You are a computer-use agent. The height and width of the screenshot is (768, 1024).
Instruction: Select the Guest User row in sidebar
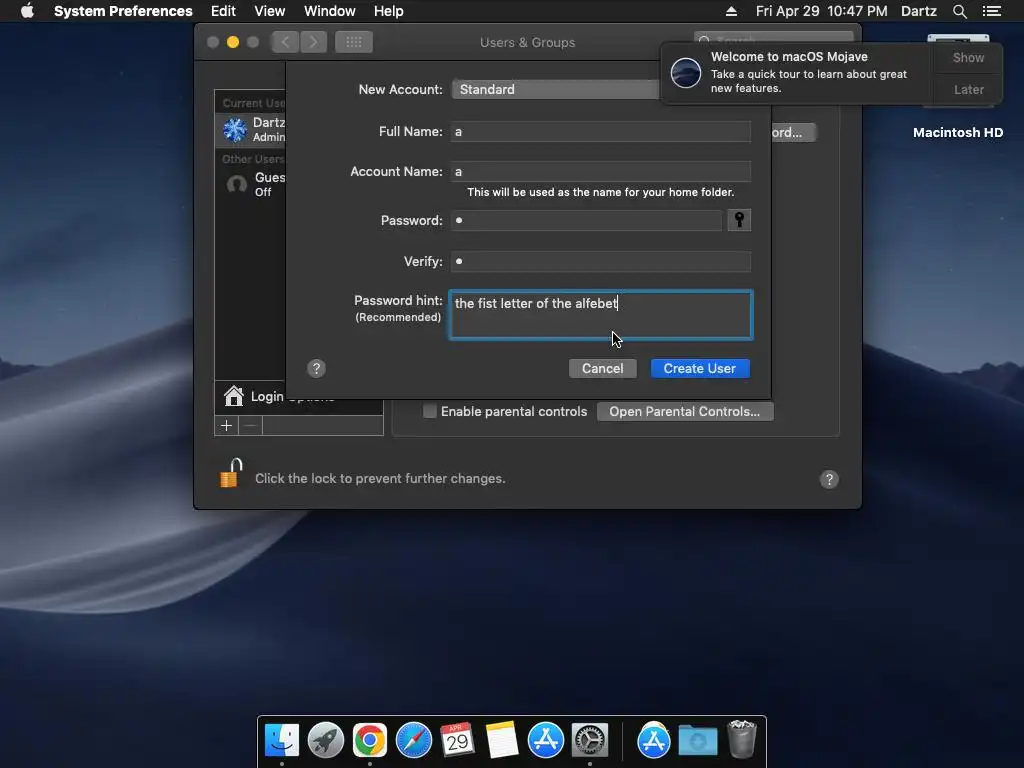pos(251,184)
